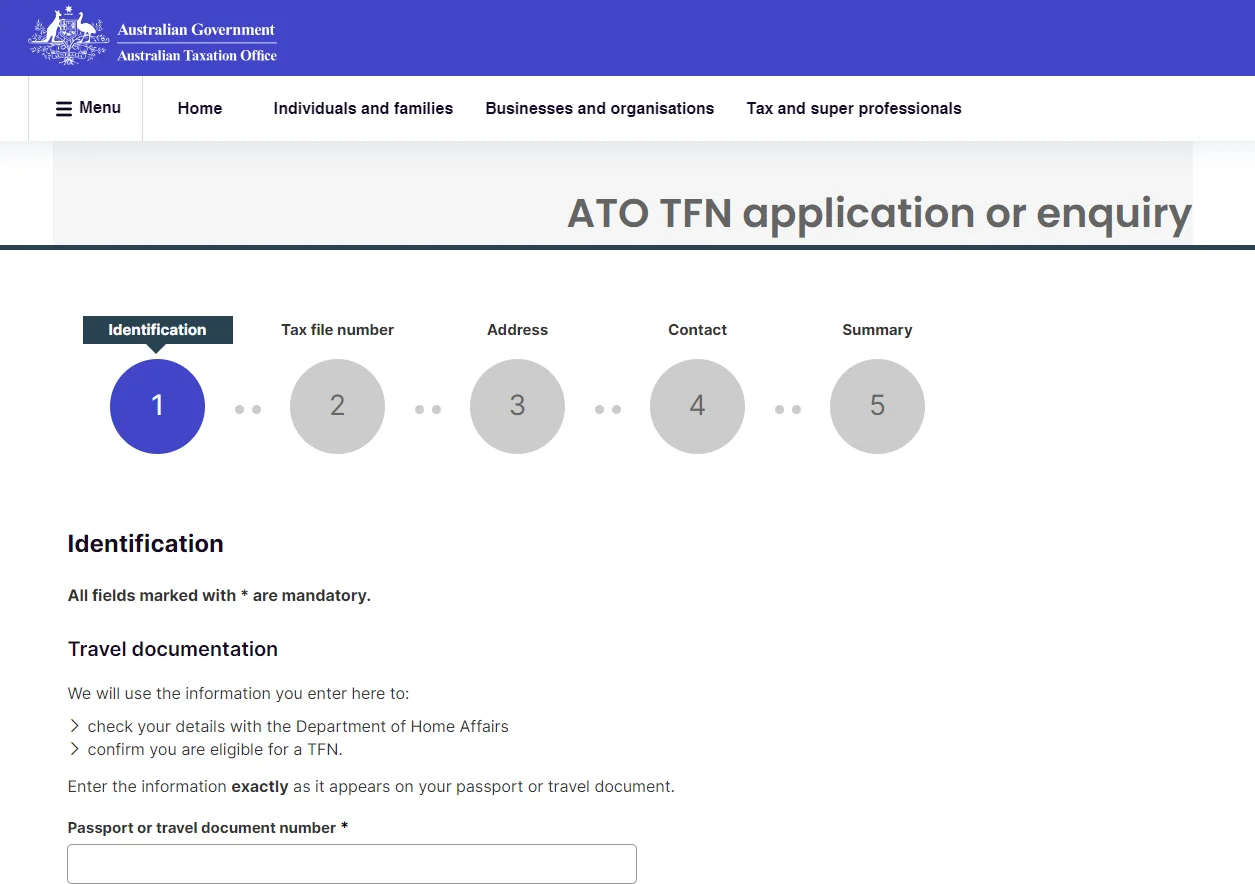
Task: Select step 1 circle in progress tracker
Action: (157, 406)
